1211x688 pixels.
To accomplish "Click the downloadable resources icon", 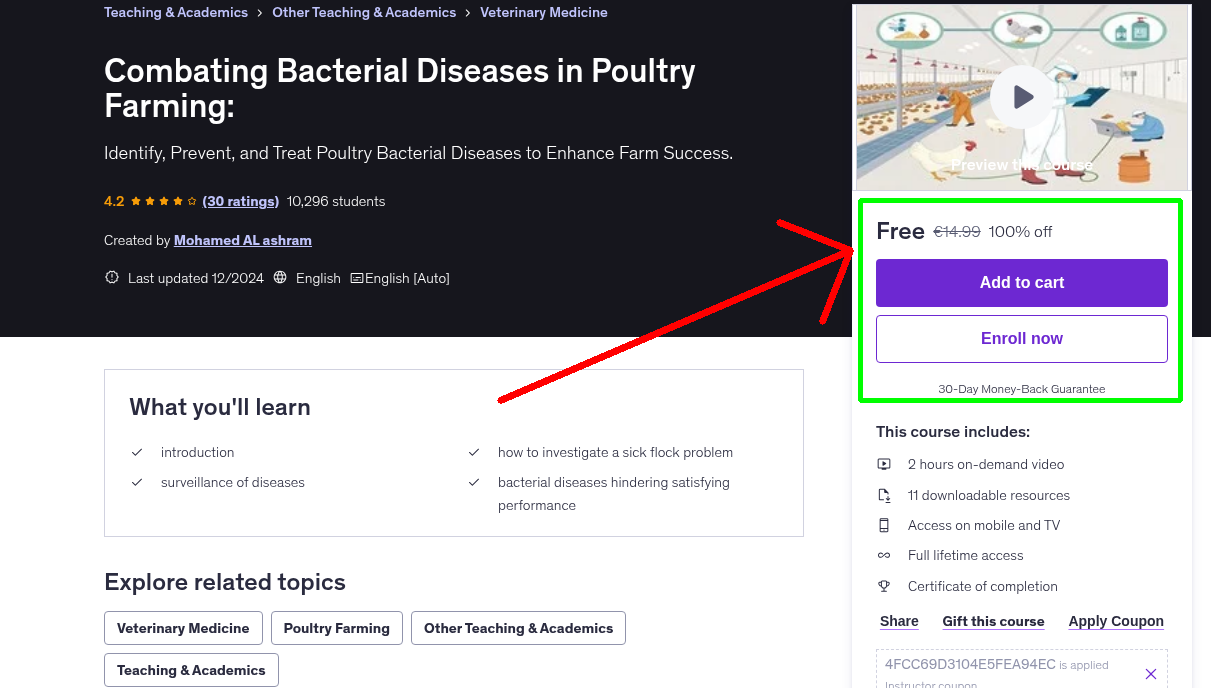I will click(884, 494).
